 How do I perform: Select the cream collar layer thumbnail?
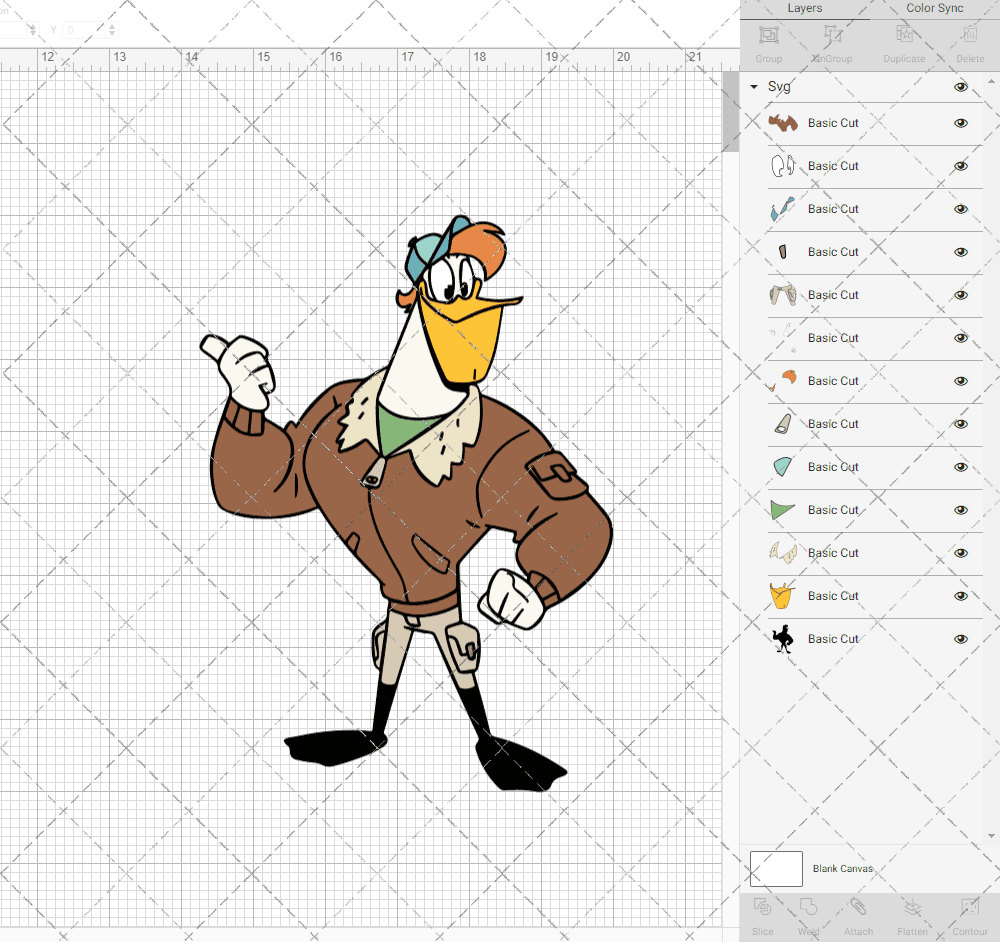coord(783,552)
